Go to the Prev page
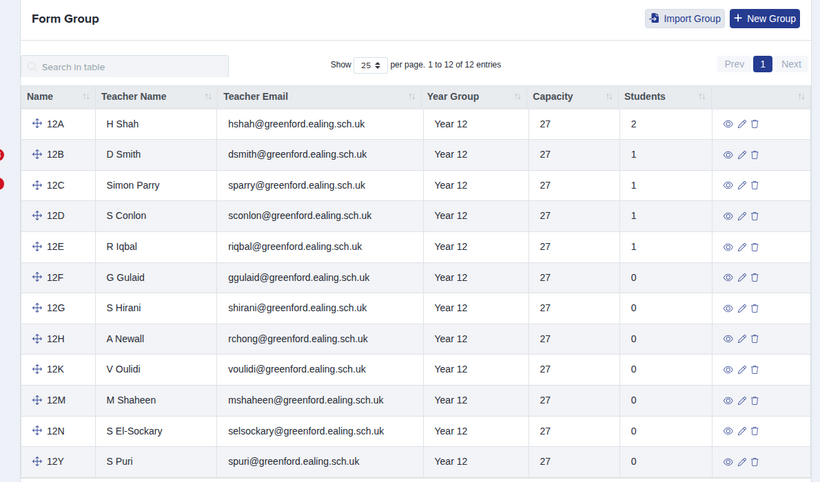820x482 pixels. tap(734, 64)
